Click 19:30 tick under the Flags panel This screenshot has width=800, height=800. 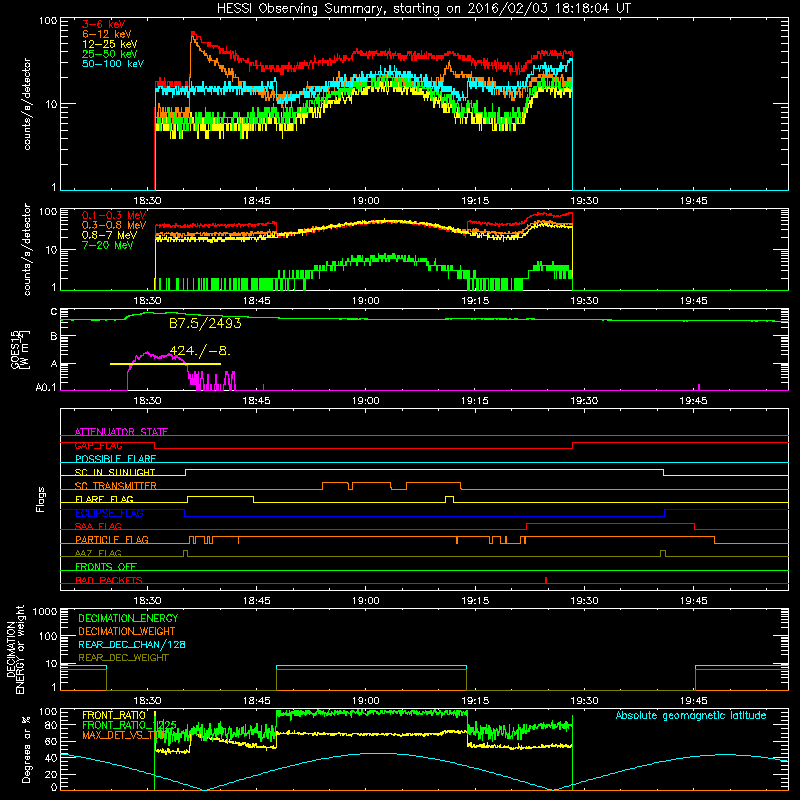click(584, 601)
